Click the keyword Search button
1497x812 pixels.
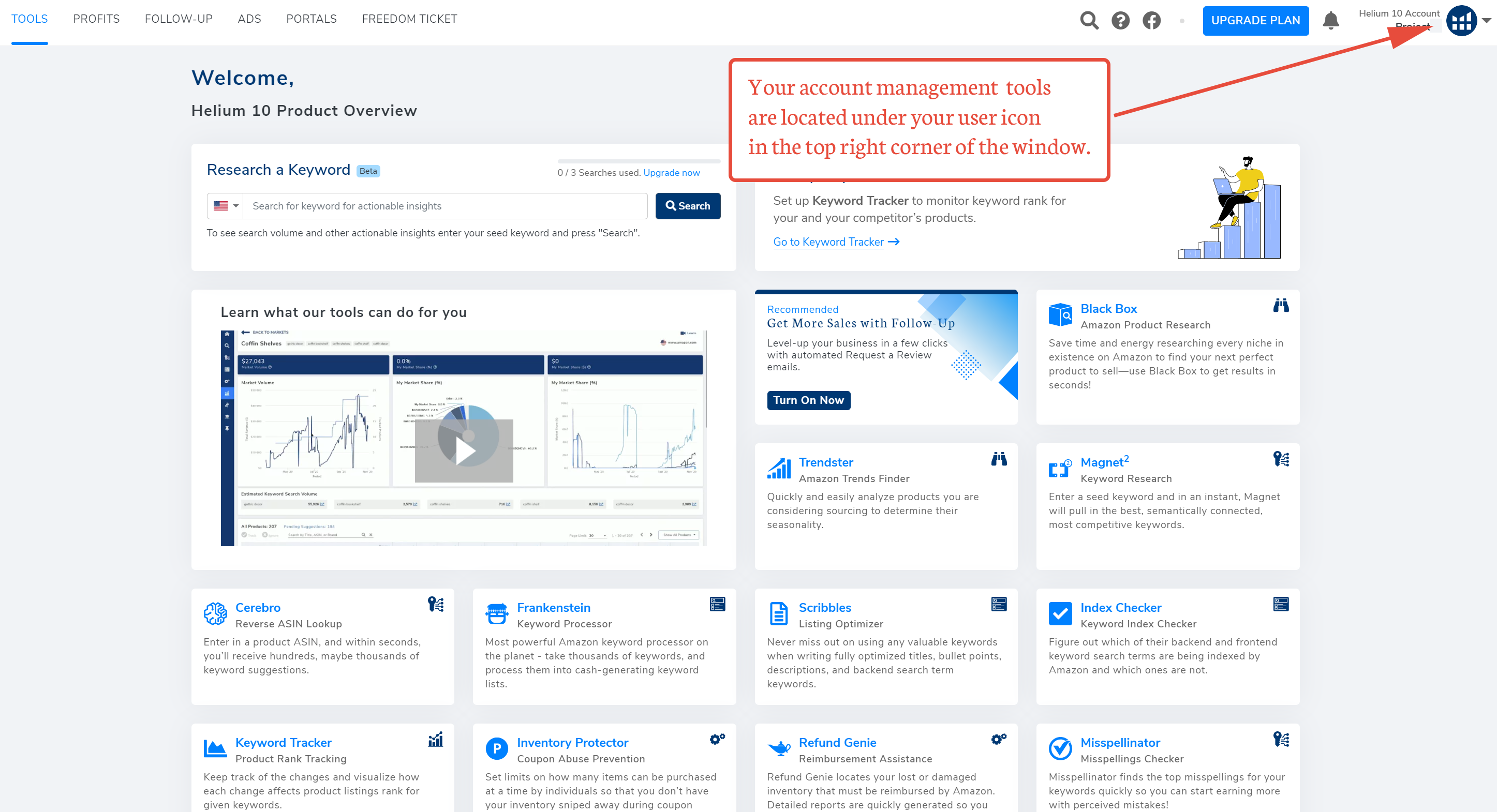point(688,206)
